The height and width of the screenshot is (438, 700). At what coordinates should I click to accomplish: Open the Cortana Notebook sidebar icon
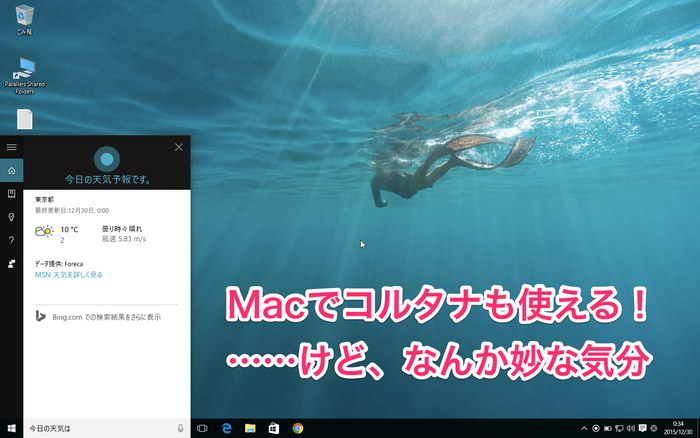click(x=12, y=193)
